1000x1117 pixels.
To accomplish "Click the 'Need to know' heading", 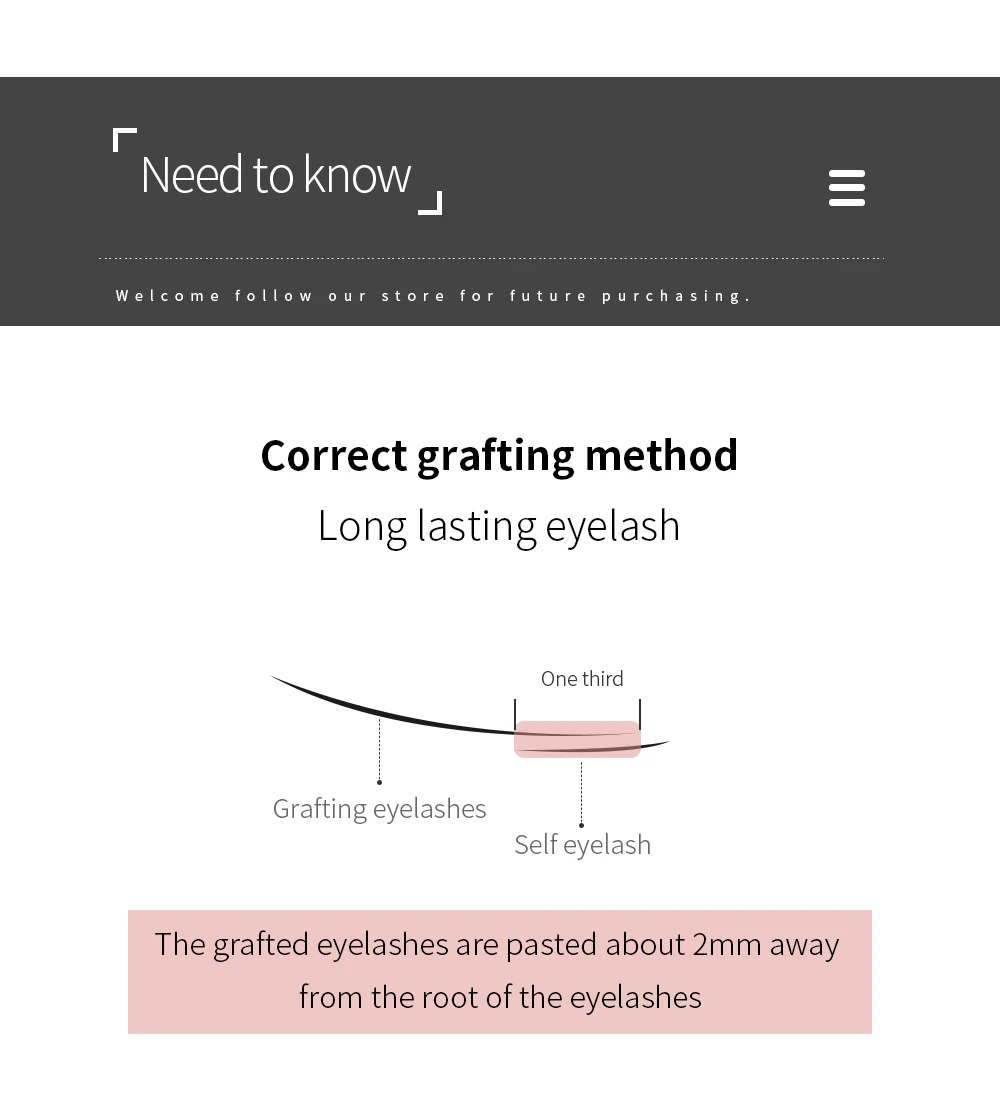I will pos(276,175).
